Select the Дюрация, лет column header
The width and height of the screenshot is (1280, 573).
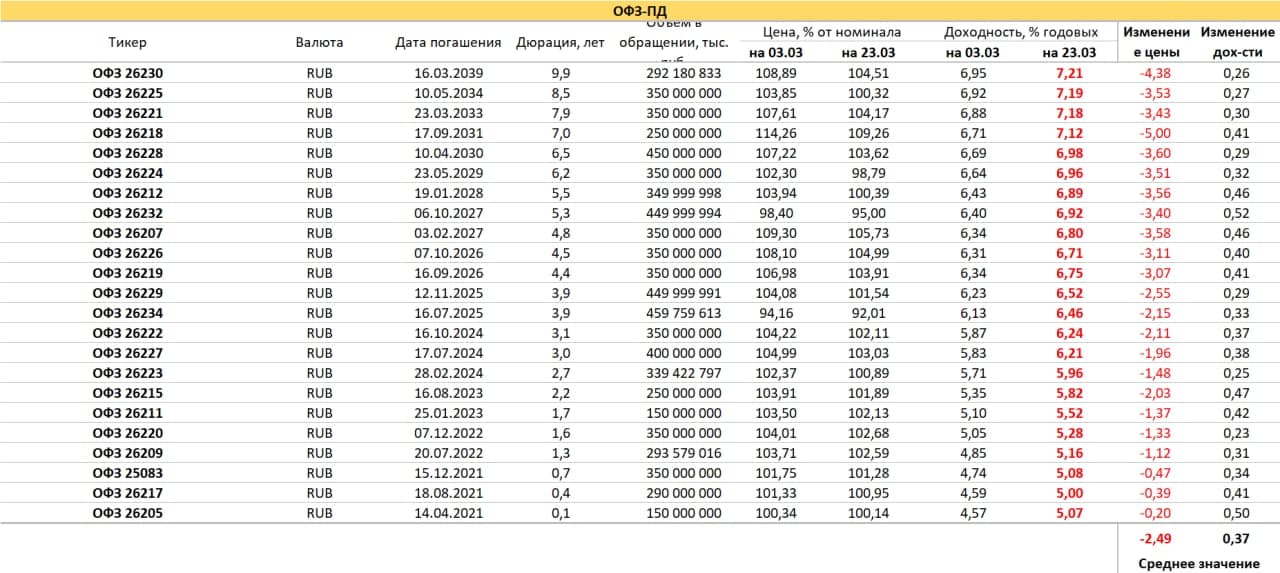click(x=560, y=43)
